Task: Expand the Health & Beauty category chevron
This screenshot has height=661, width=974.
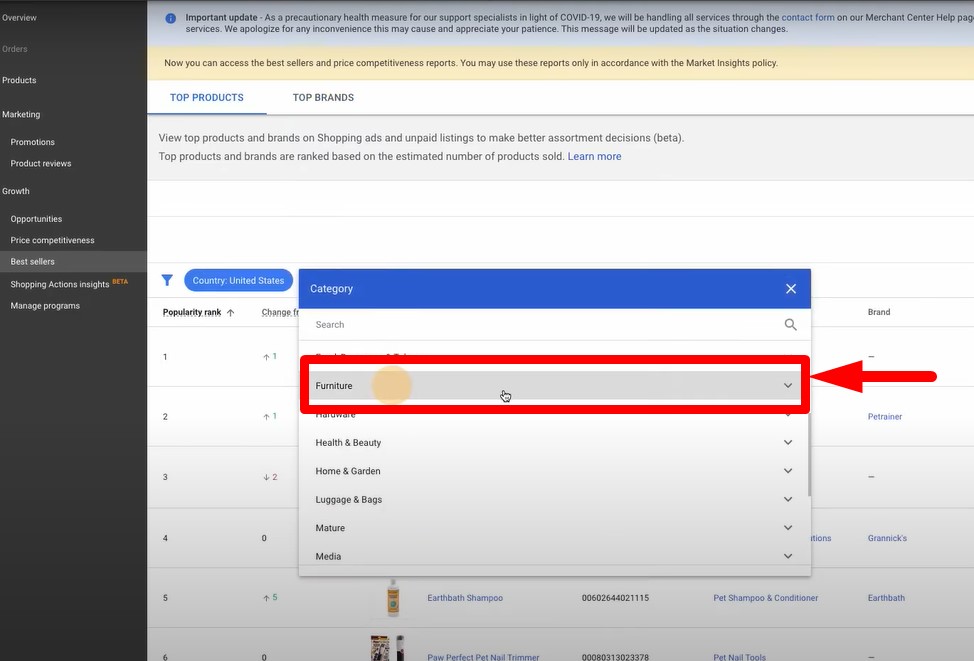Action: tap(788, 442)
